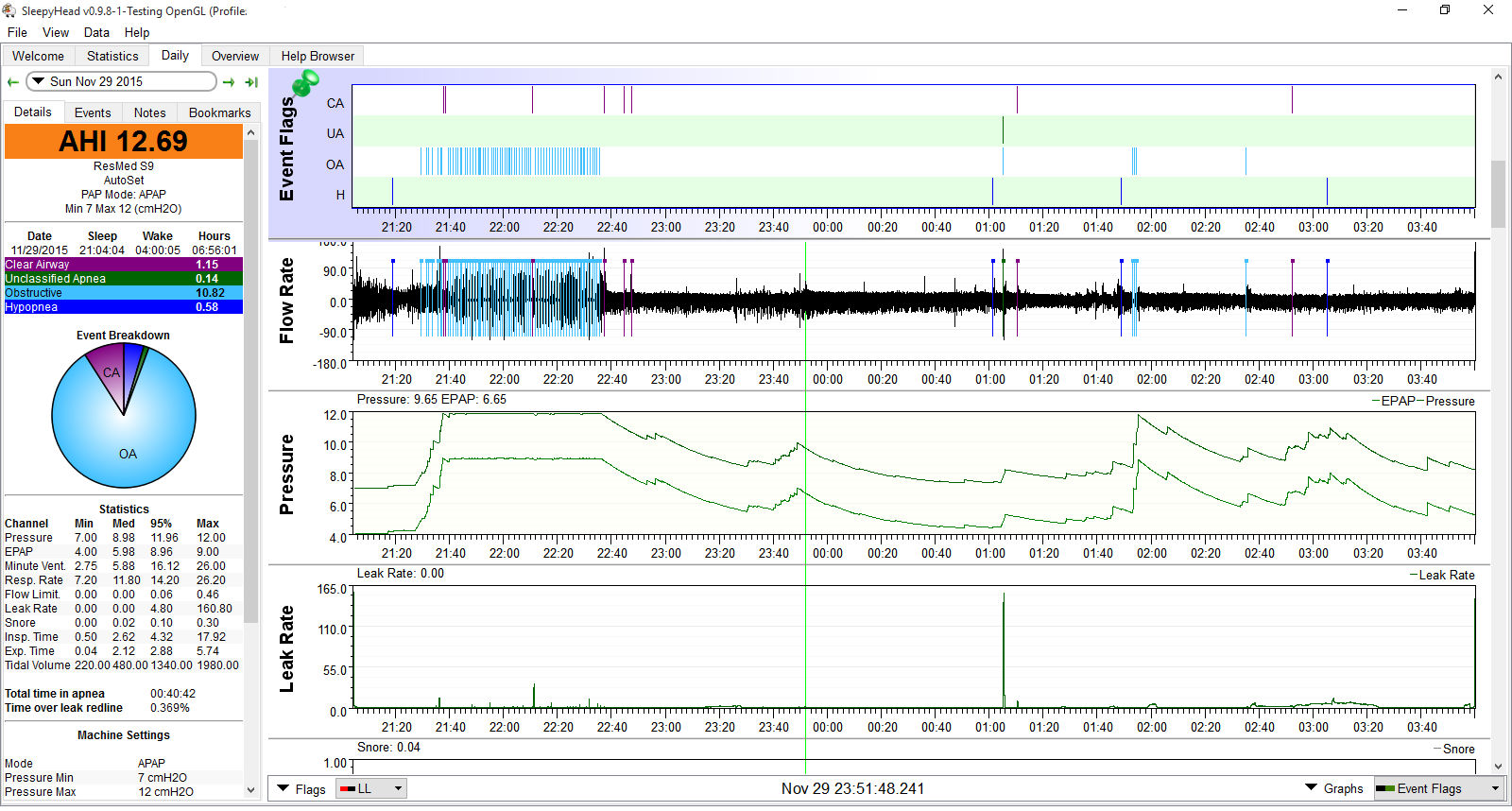Select the Daily tab
The image size is (1512, 811).
point(175,55)
